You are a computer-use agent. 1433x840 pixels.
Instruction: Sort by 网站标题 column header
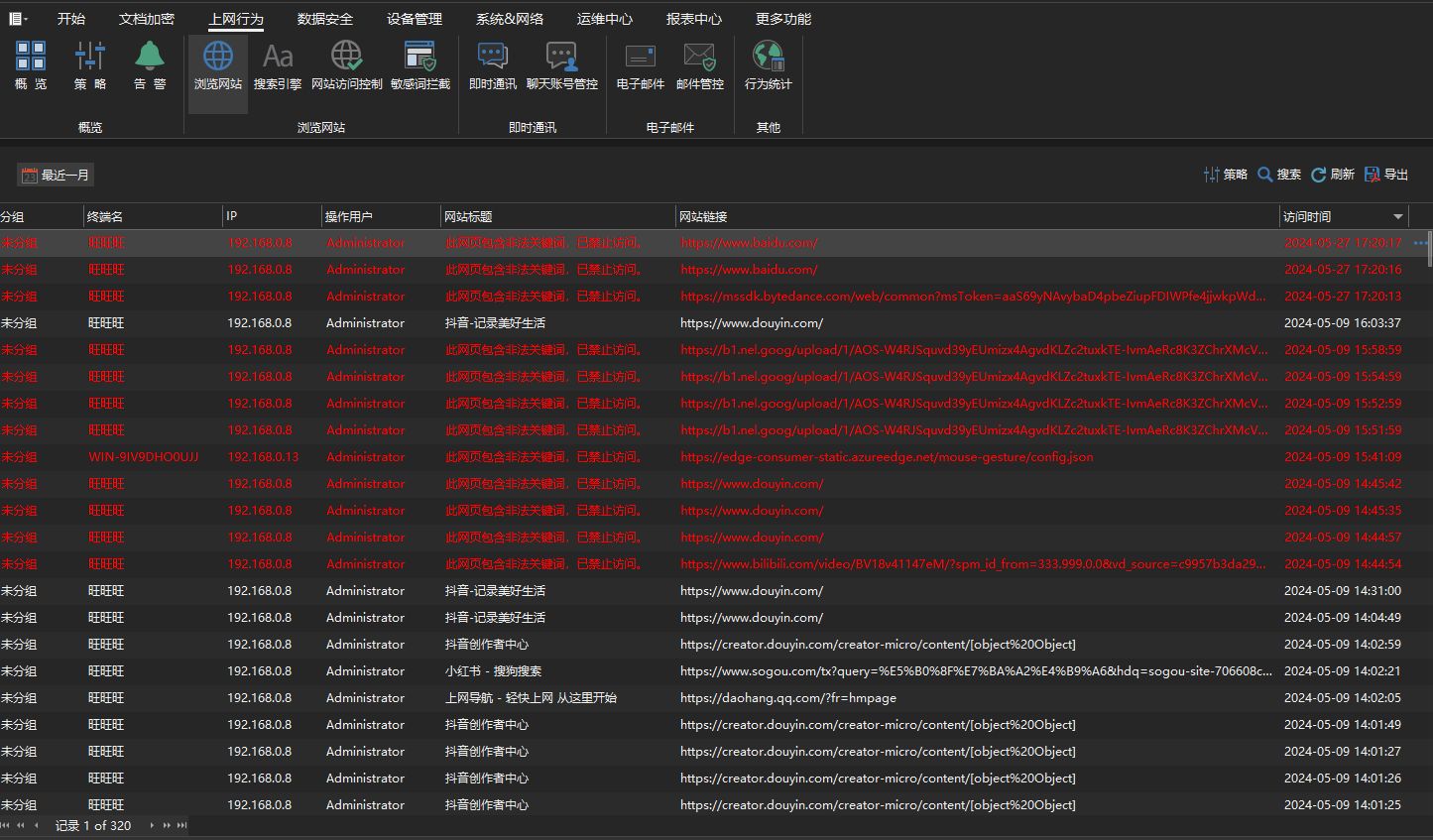tap(558, 216)
